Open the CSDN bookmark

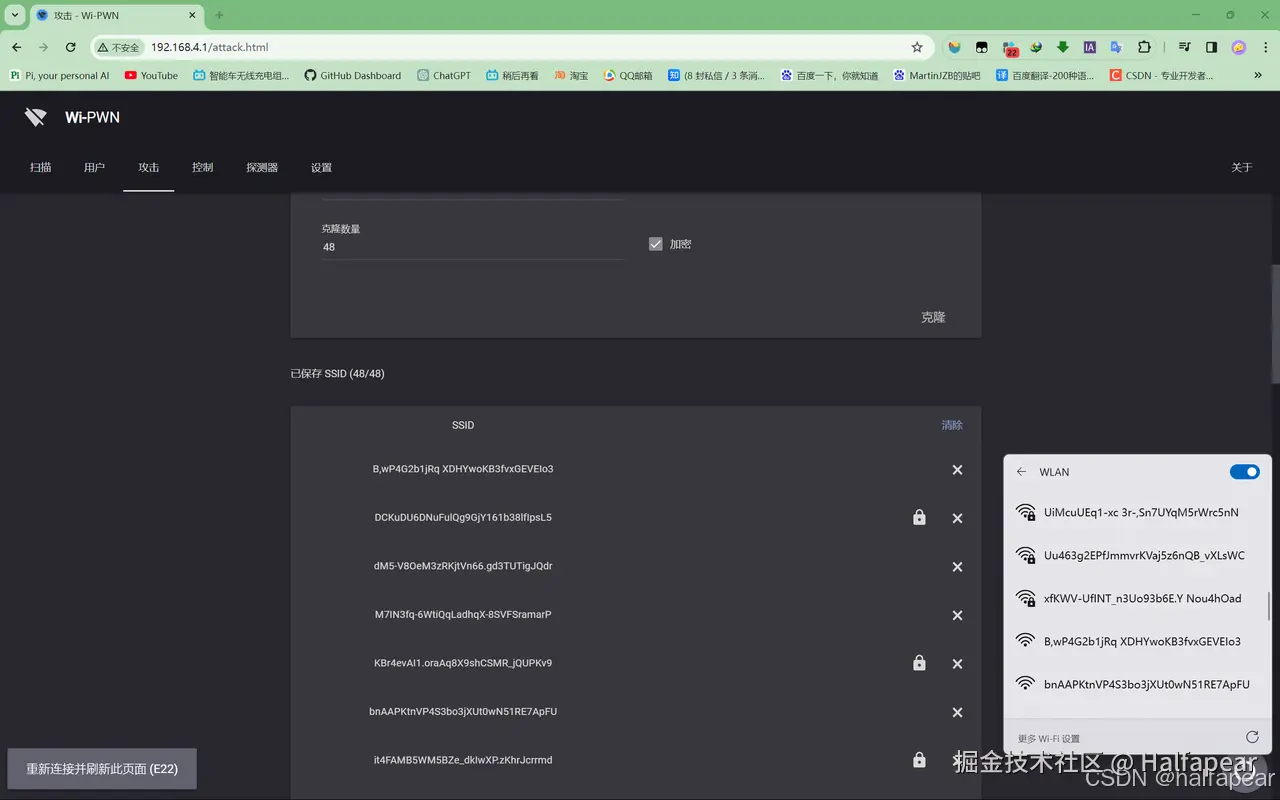click(1162, 75)
